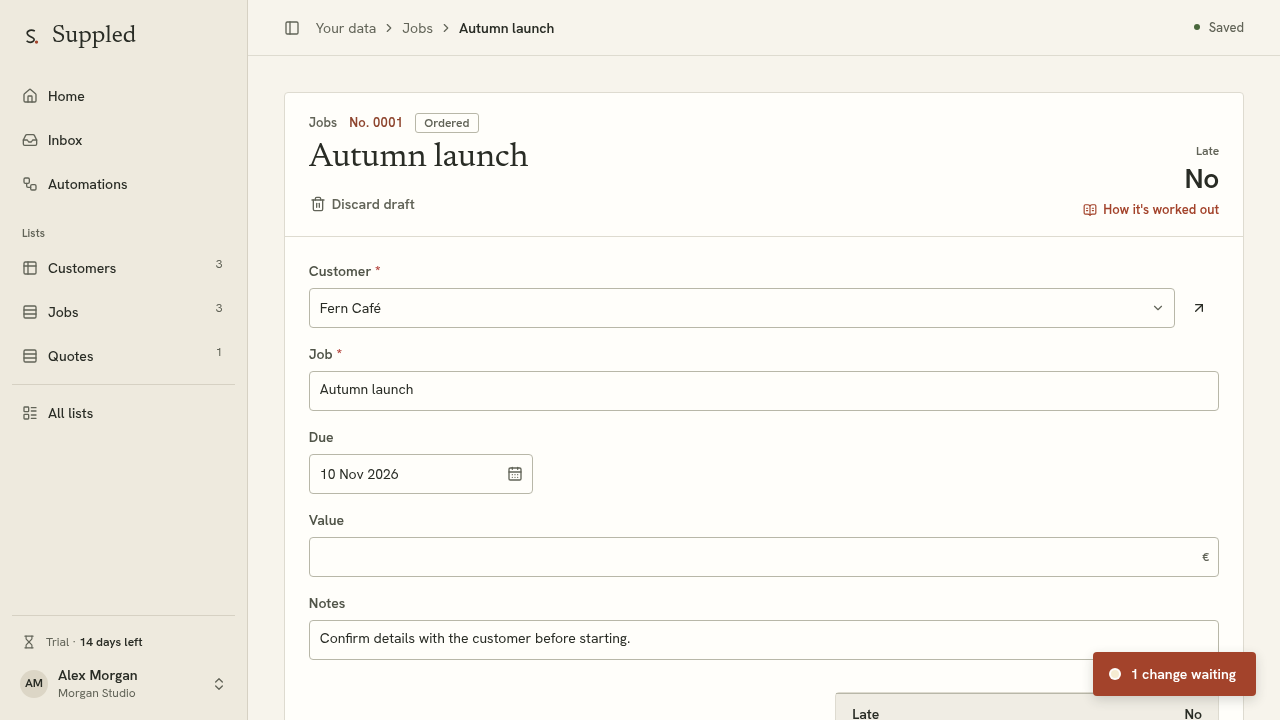The image size is (1280, 720).
Task: Toggle the sidebar collapse icon
Action: coord(292,28)
